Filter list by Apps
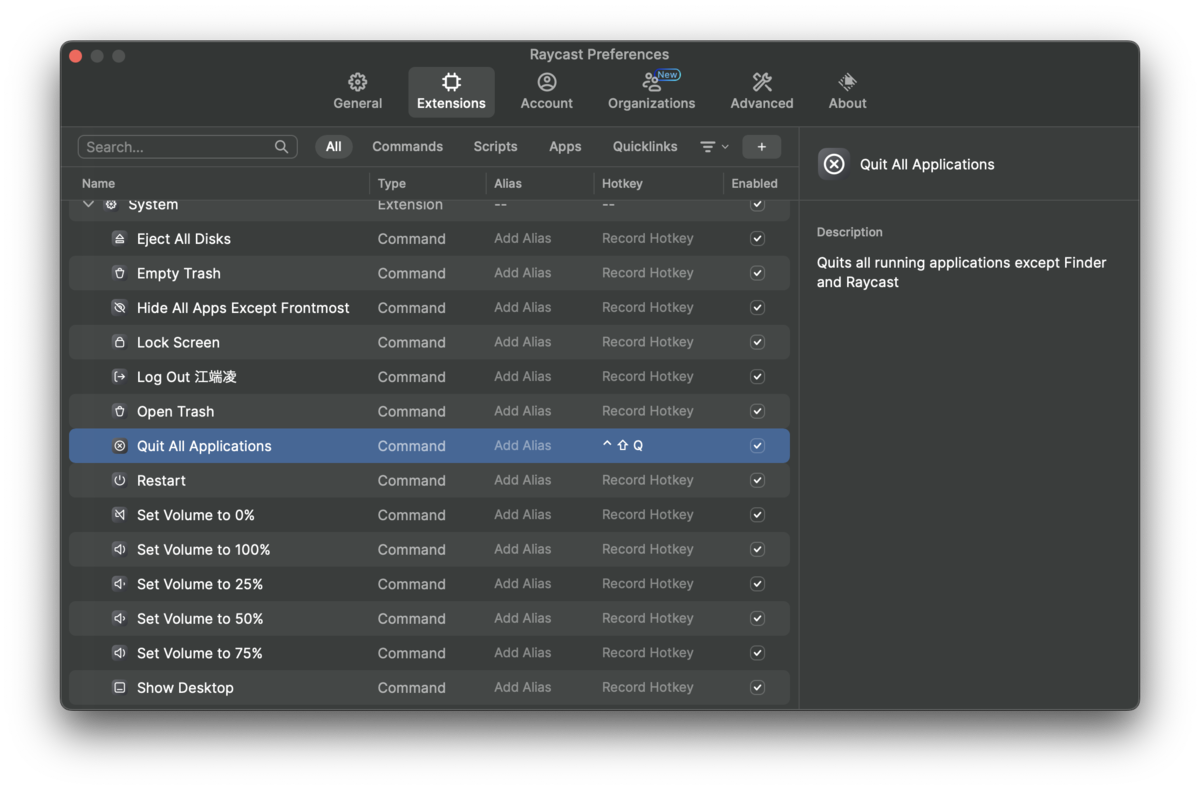The image size is (1200, 790). 565,147
